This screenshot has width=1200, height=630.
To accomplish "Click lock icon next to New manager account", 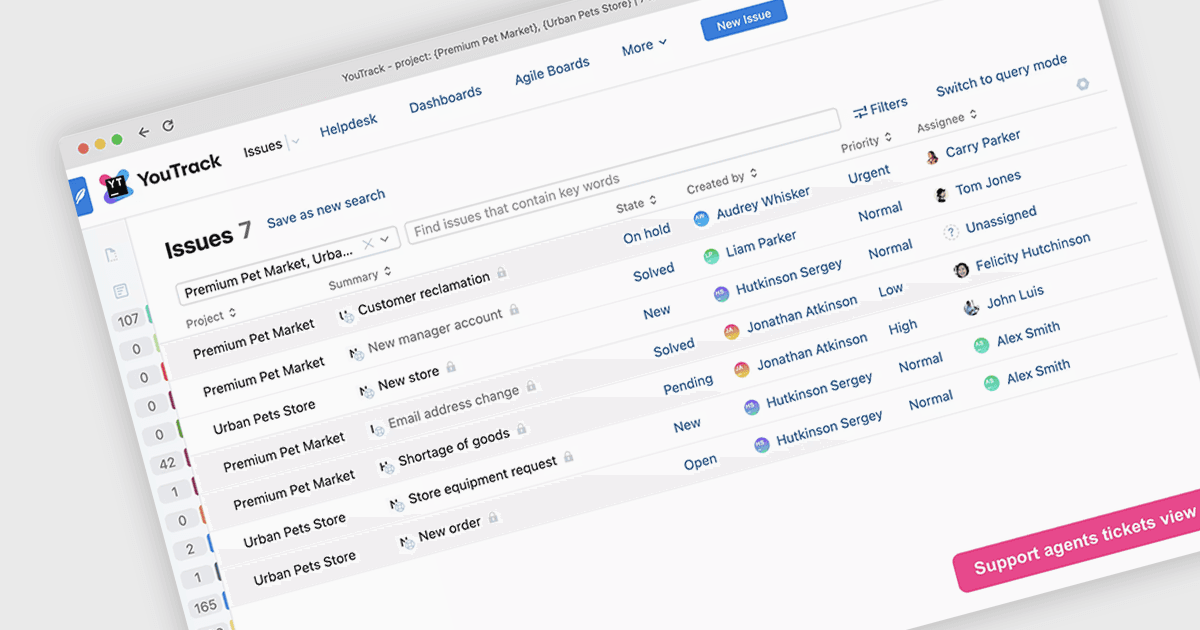I will [x=513, y=310].
